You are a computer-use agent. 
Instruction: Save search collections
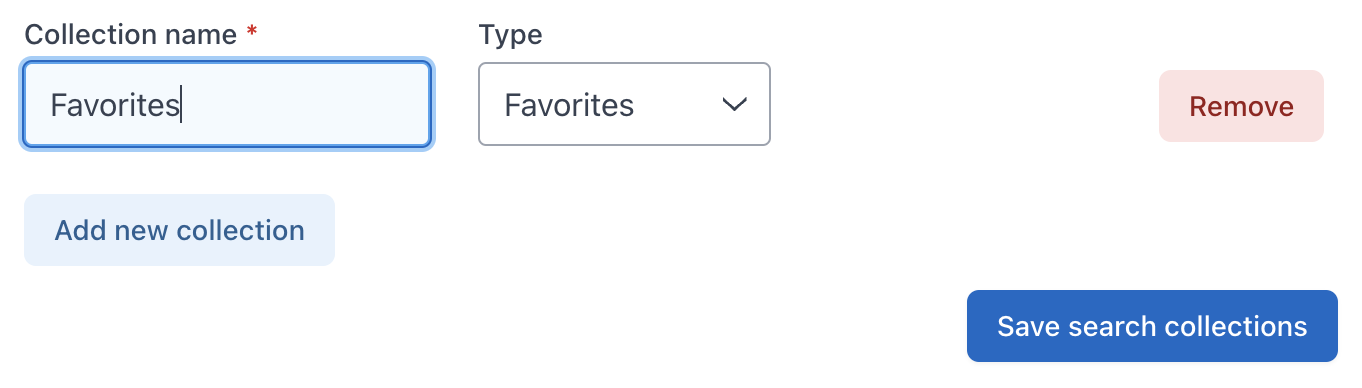[x=1152, y=326]
